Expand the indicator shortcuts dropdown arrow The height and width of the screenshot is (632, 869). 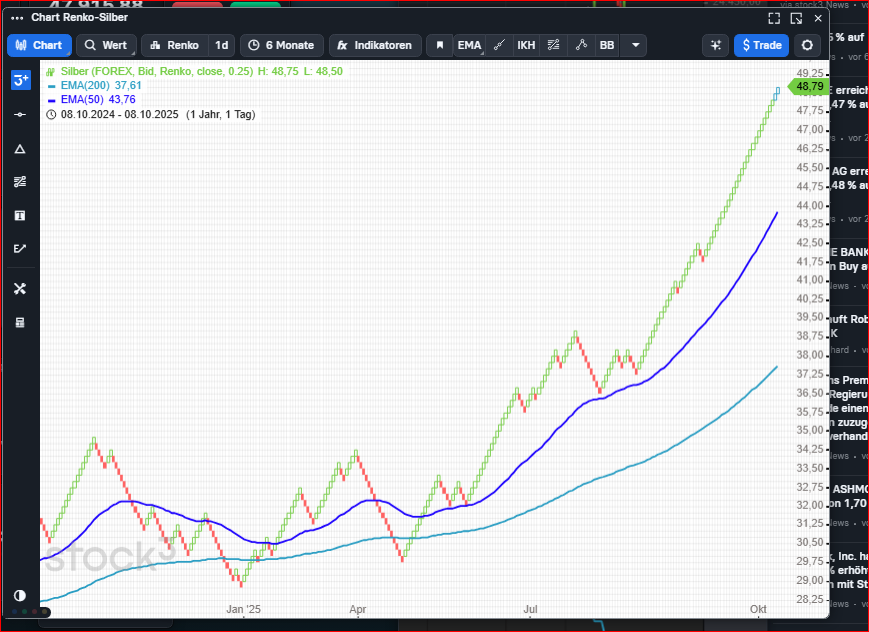(635, 45)
